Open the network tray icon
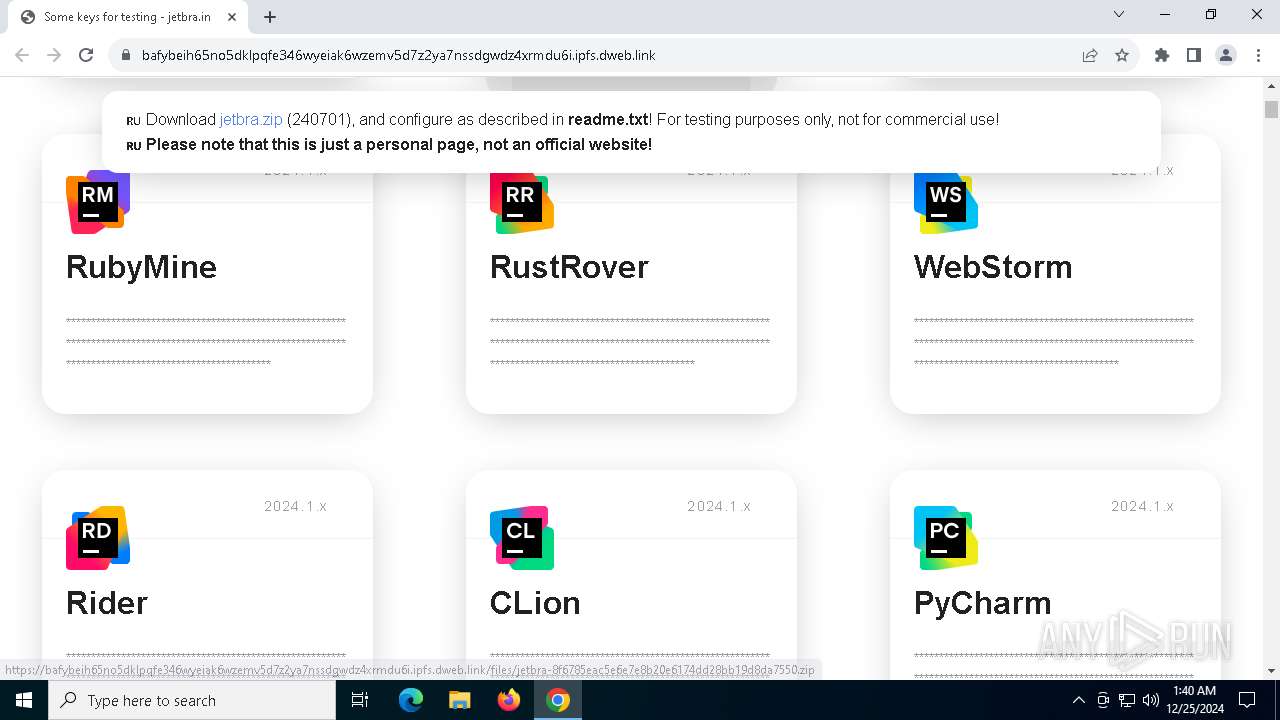Viewport: 1280px width, 720px height. pos(1127,700)
